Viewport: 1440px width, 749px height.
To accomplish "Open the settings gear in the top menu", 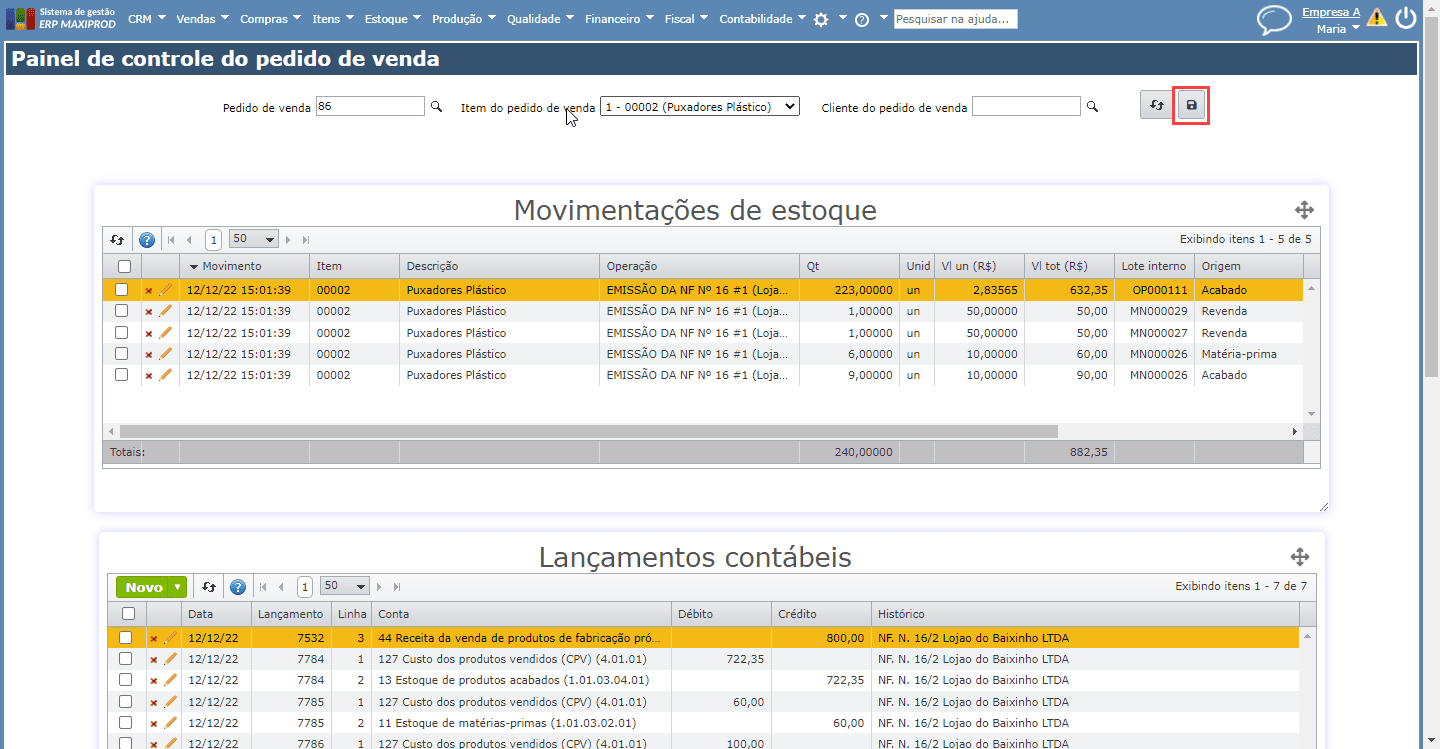I will [821, 18].
